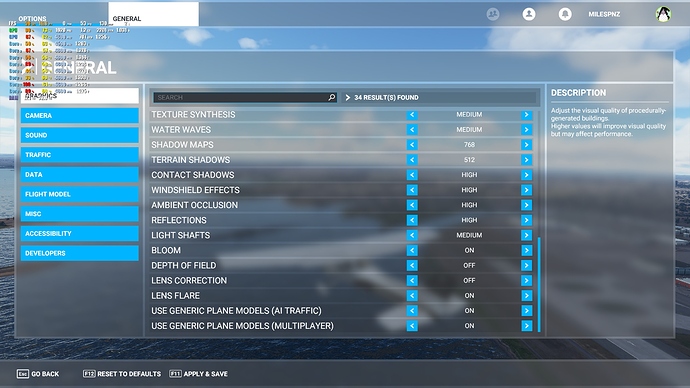This screenshot has height=388, width=690.
Task: Open the friends group icon
Action: pos(493,14)
